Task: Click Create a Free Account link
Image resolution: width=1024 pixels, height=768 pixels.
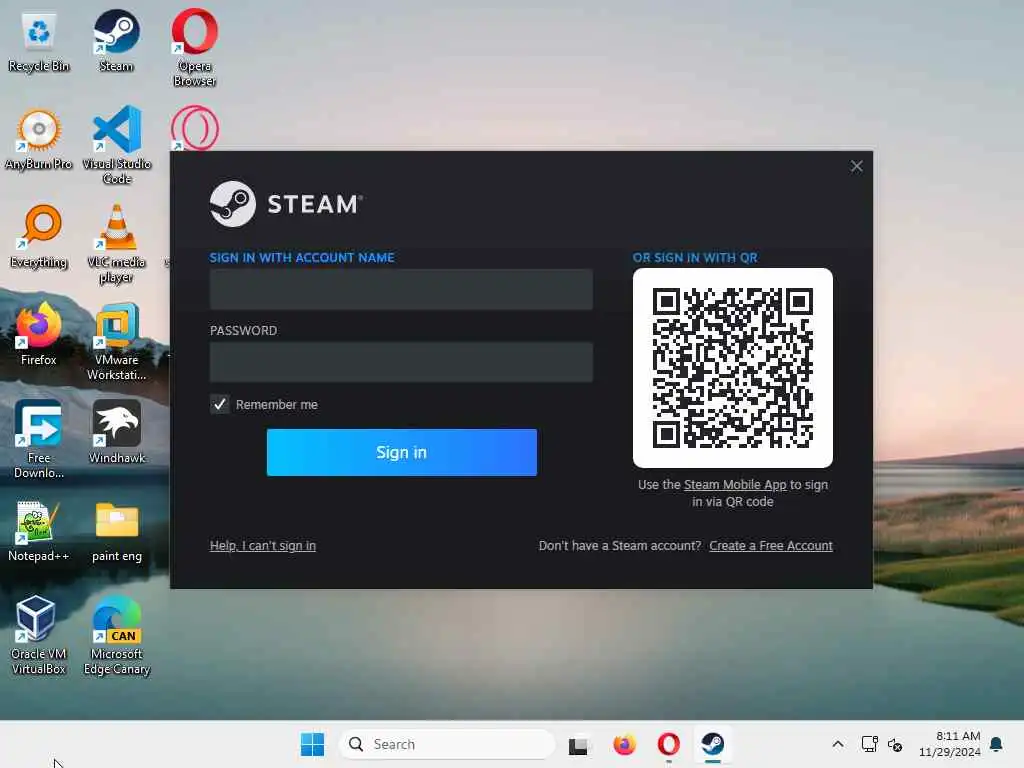Action: (771, 545)
